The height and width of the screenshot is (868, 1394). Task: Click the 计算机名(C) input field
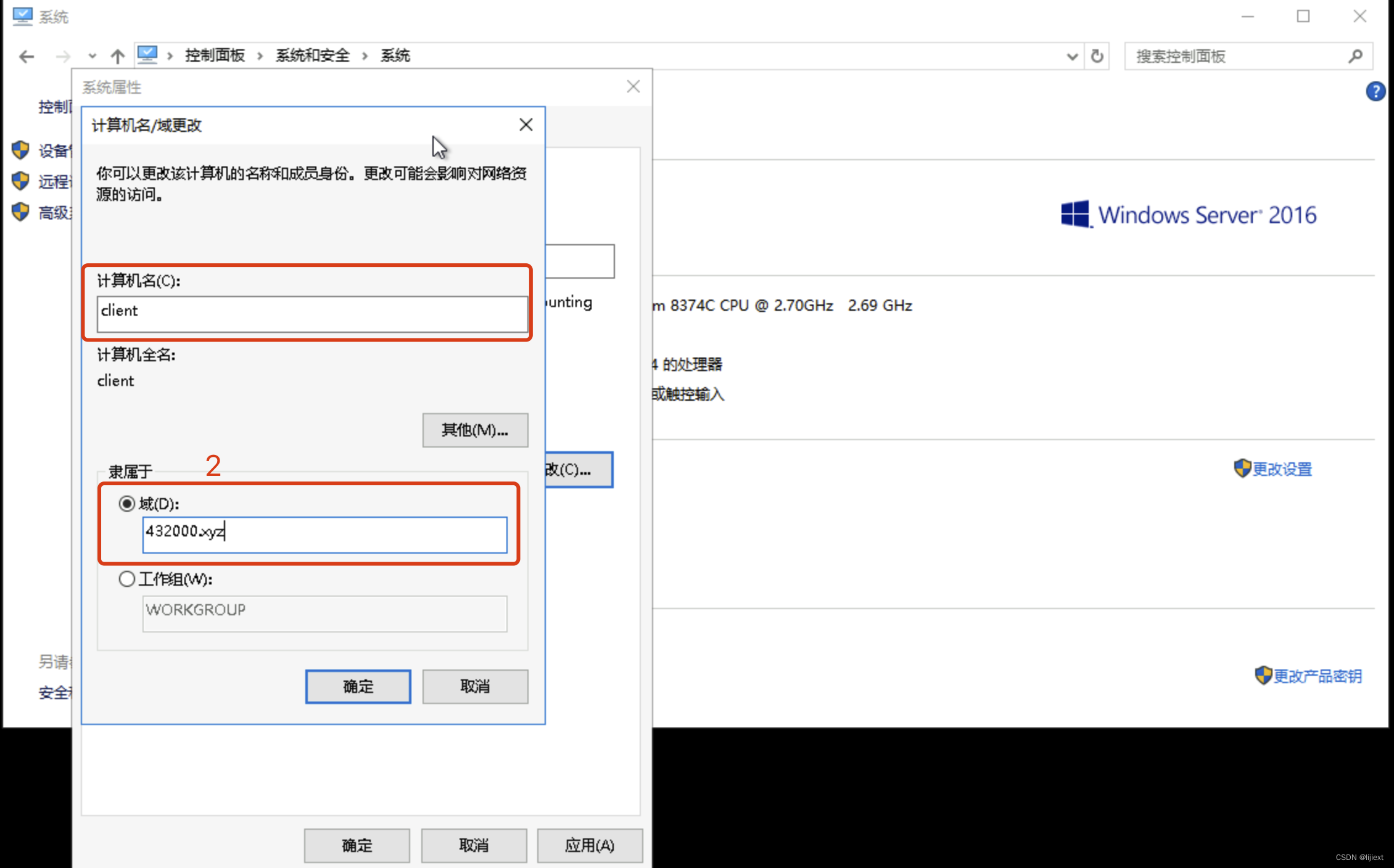coord(312,313)
